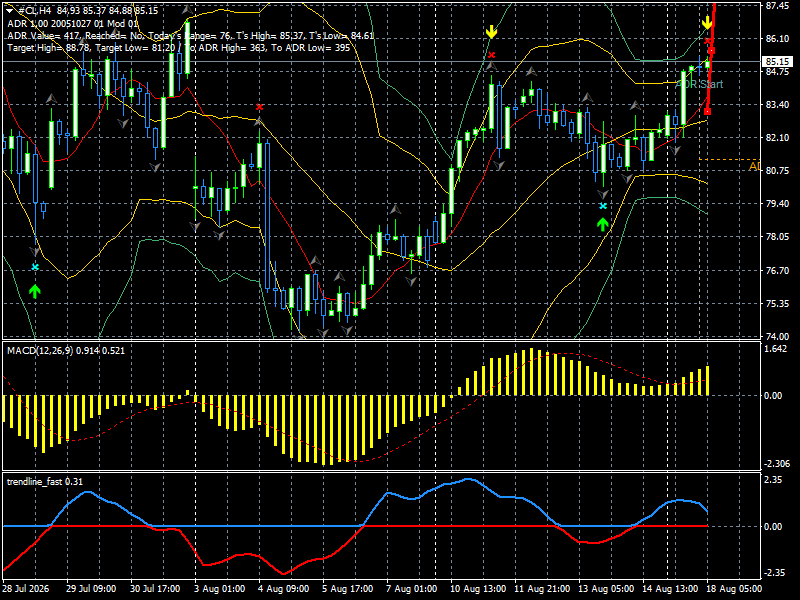The image size is (800, 600).
Task: Click the '4 Aug 09:00' time label
Action: click(284, 589)
